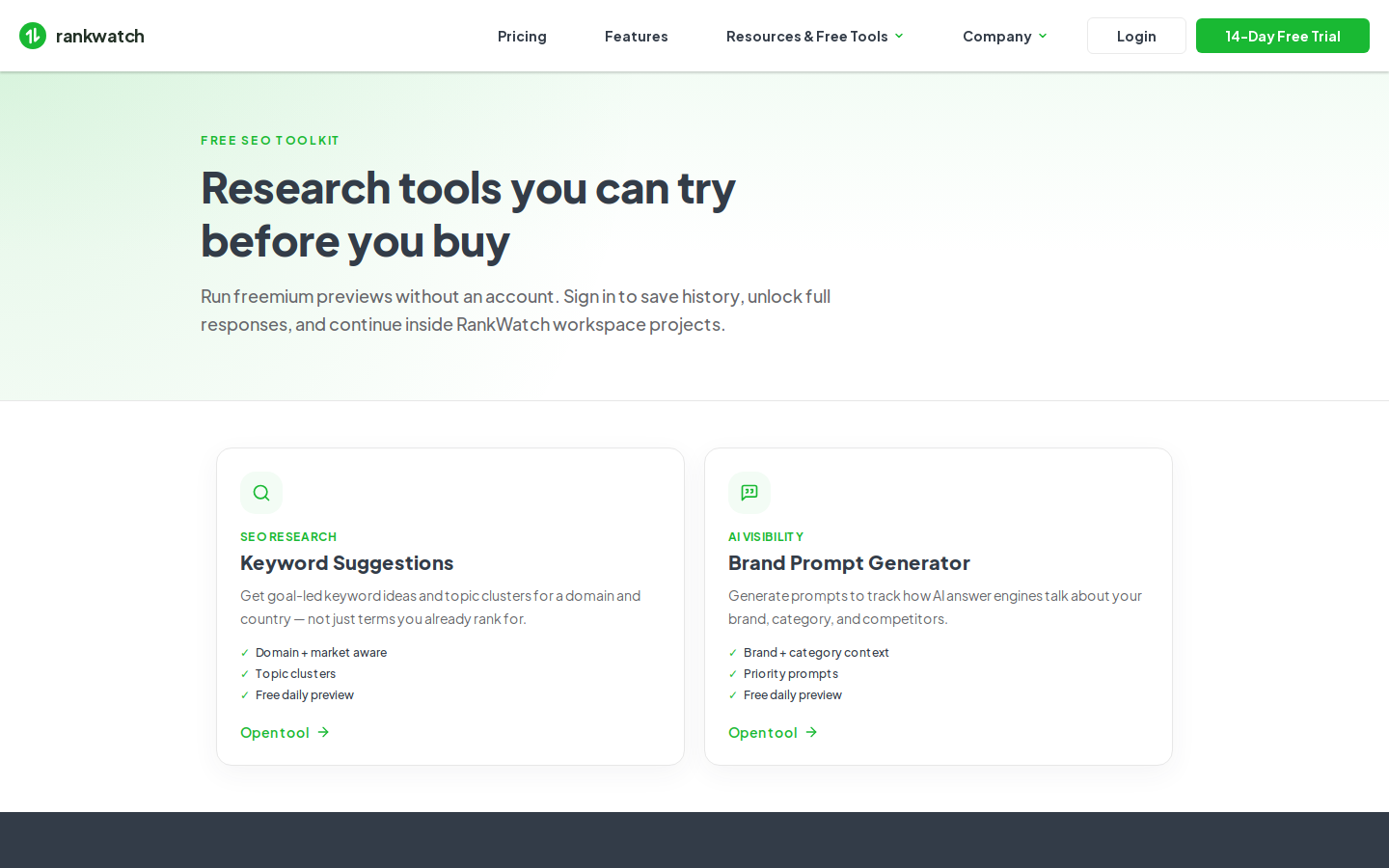Click the checkmark next to Brand + category context
1389x868 pixels.
coord(733,653)
